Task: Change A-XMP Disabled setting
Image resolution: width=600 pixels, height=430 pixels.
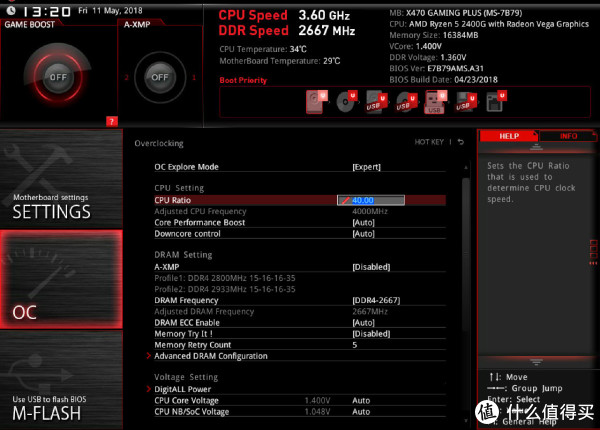Action: 371,267
